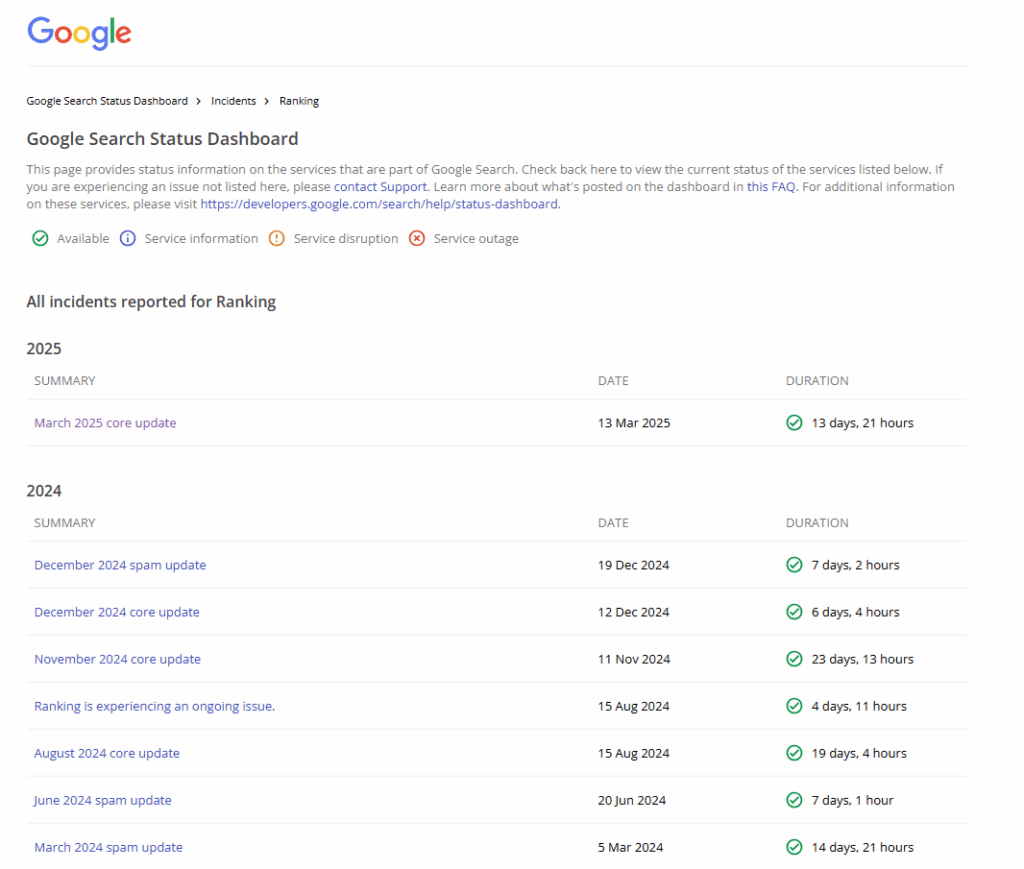Open the Ranking ongoing issue incident

point(154,706)
